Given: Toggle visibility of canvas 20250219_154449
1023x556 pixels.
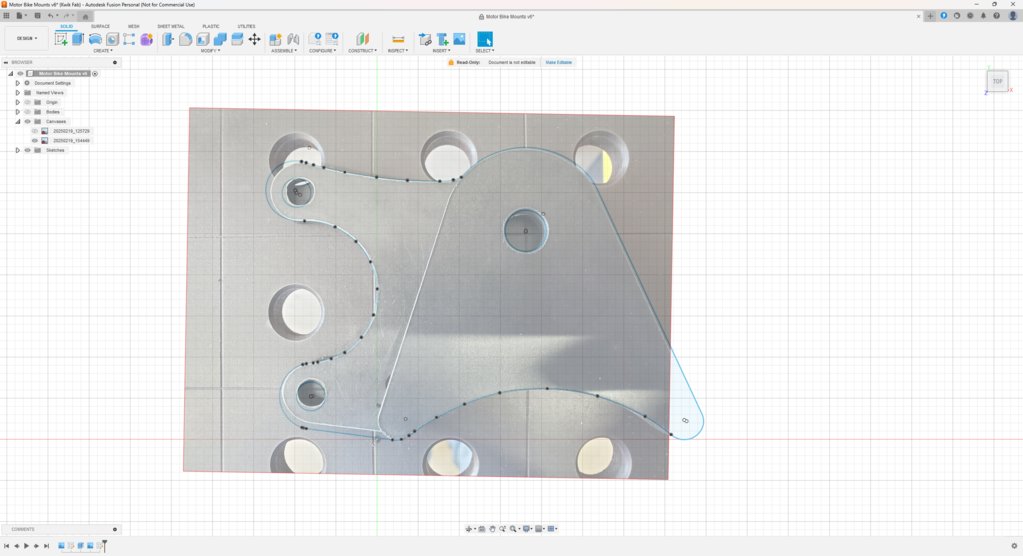Looking at the screenshot, I should [x=35, y=140].
